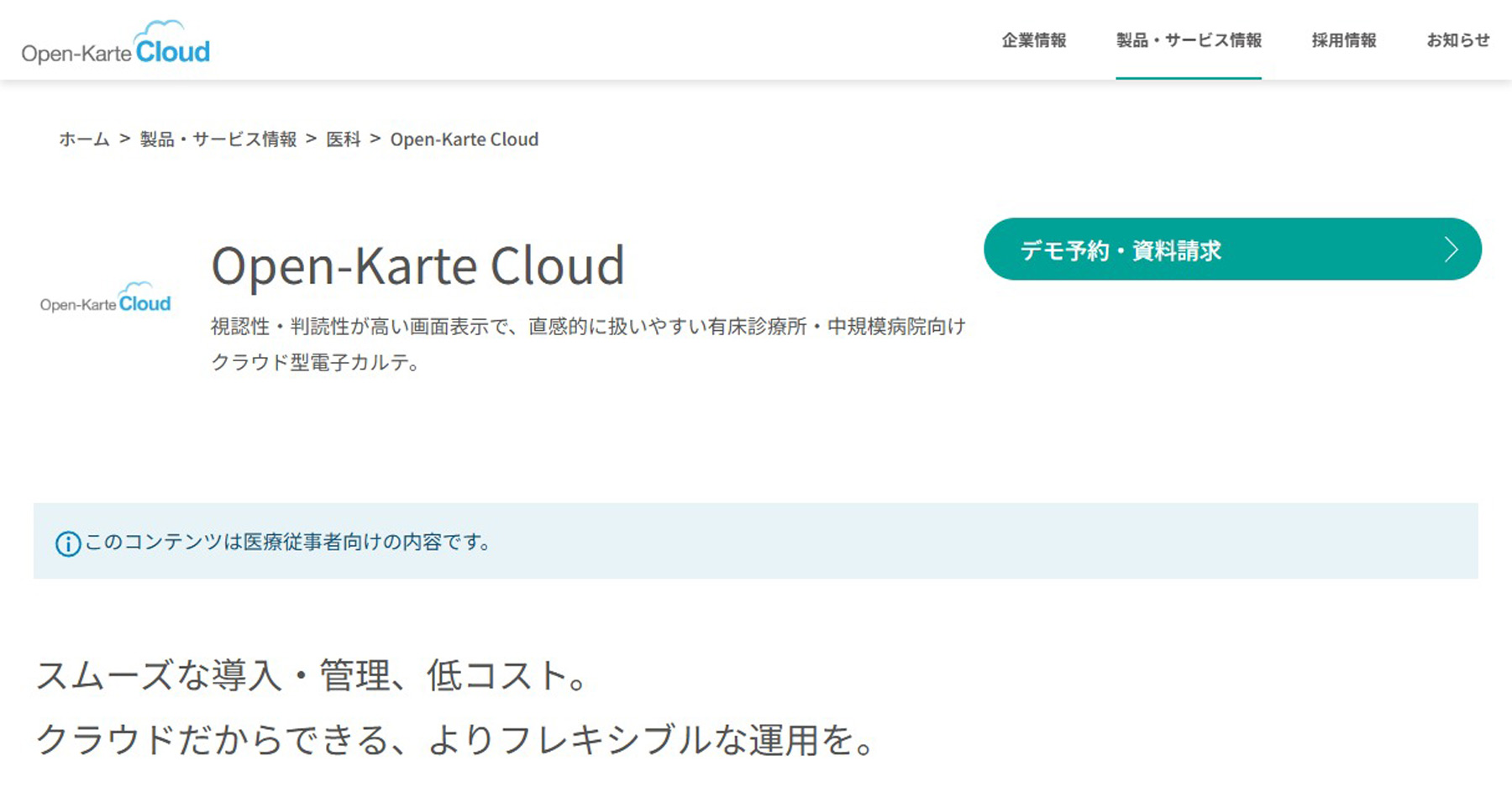Go to ホーム in breadcrumb
This screenshot has height=803, width=1512.
(84, 139)
